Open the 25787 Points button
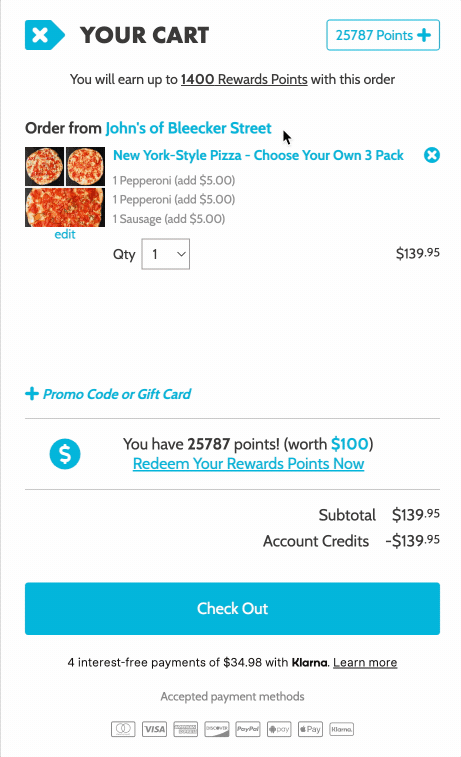Image resolution: width=461 pixels, height=757 pixels. click(383, 35)
